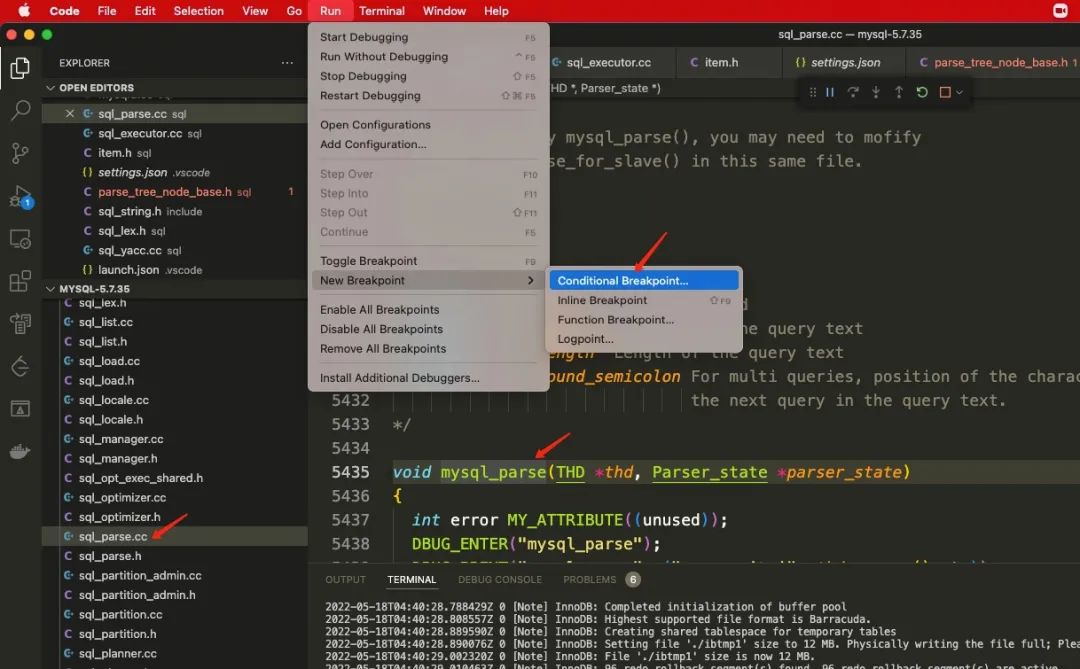Collapse the OPEN EDITORS section

(x=49, y=88)
